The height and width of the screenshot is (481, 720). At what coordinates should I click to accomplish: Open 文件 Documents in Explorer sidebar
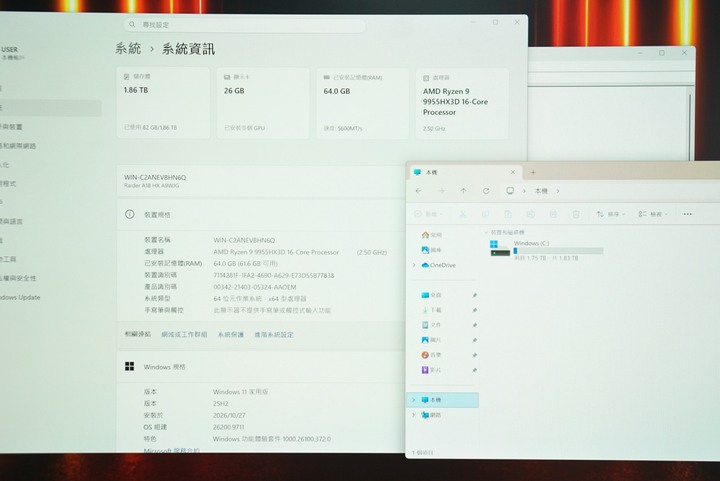[432, 325]
